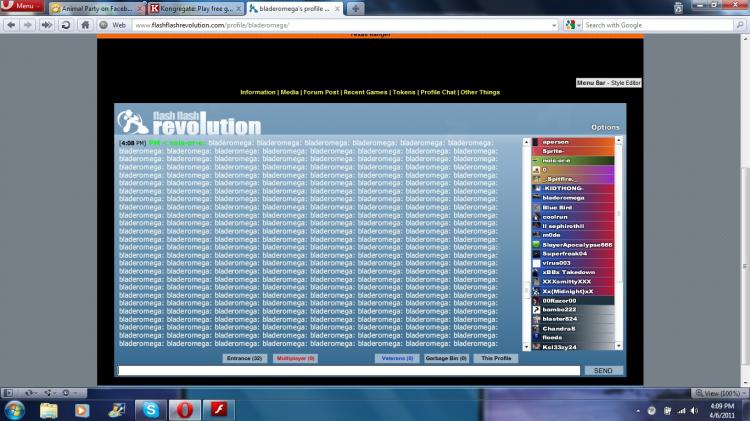Viewport: 750px width, 421px height.
Task: Open the closed tabs trash icon
Action: [x=678, y=8]
